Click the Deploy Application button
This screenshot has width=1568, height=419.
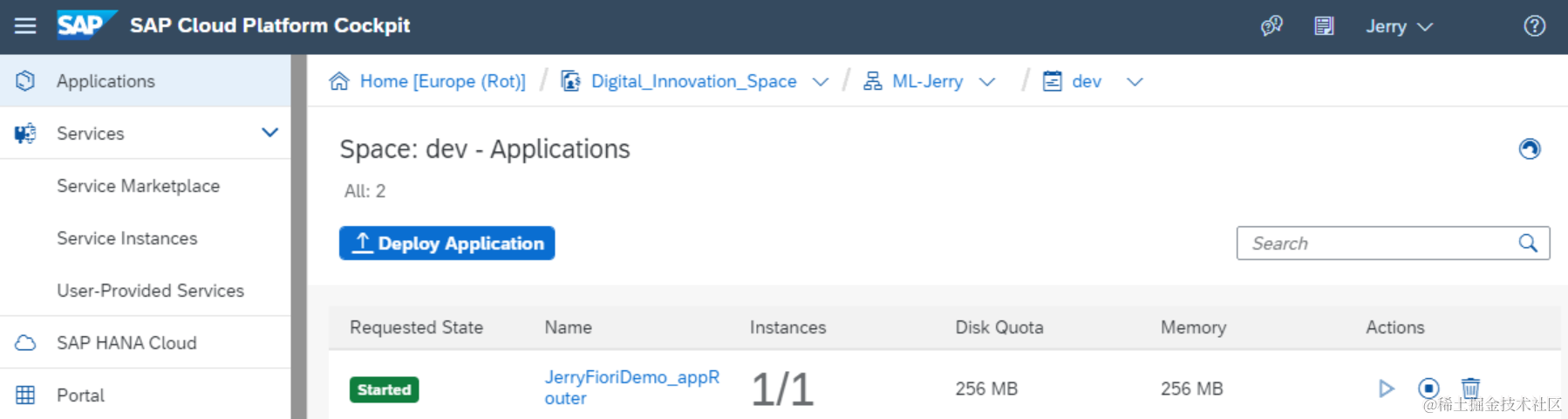447,244
